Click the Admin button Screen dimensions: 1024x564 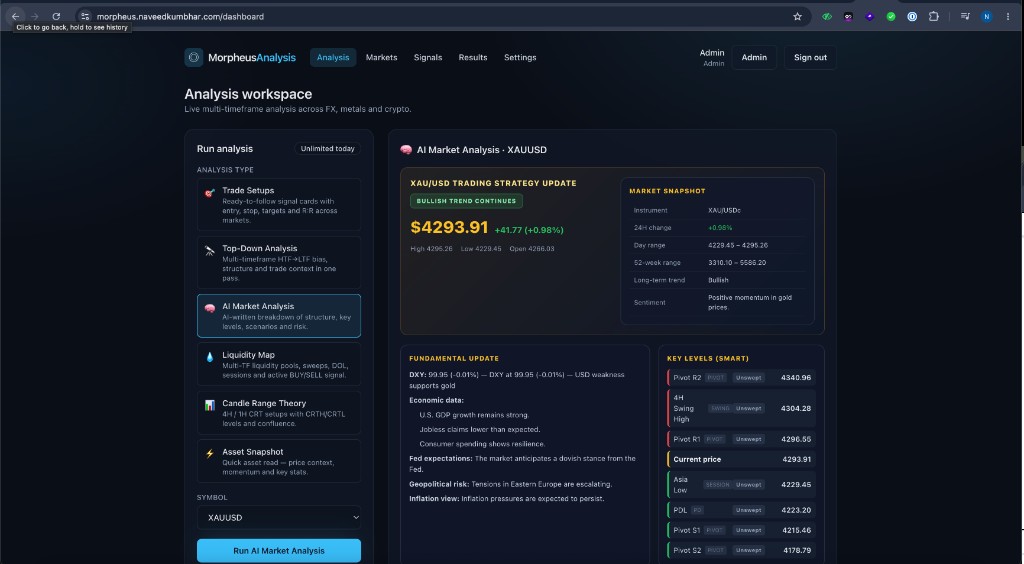point(754,57)
